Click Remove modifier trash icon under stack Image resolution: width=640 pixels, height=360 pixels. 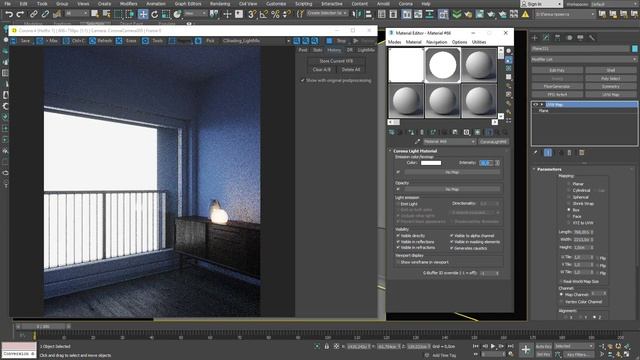click(570, 153)
